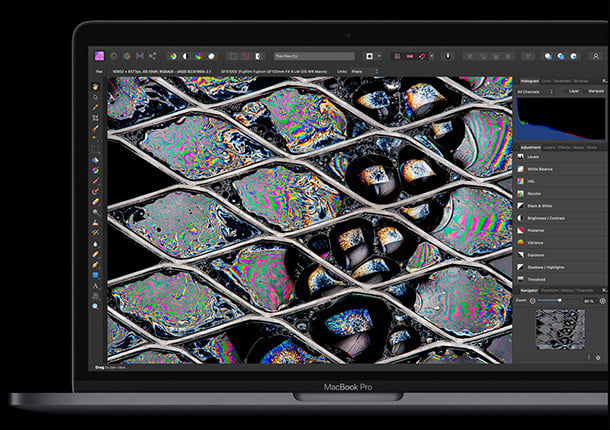Image resolution: width=610 pixels, height=430 pixels.
Task: Open the Transform tab
Action: [x=549, y=290]
